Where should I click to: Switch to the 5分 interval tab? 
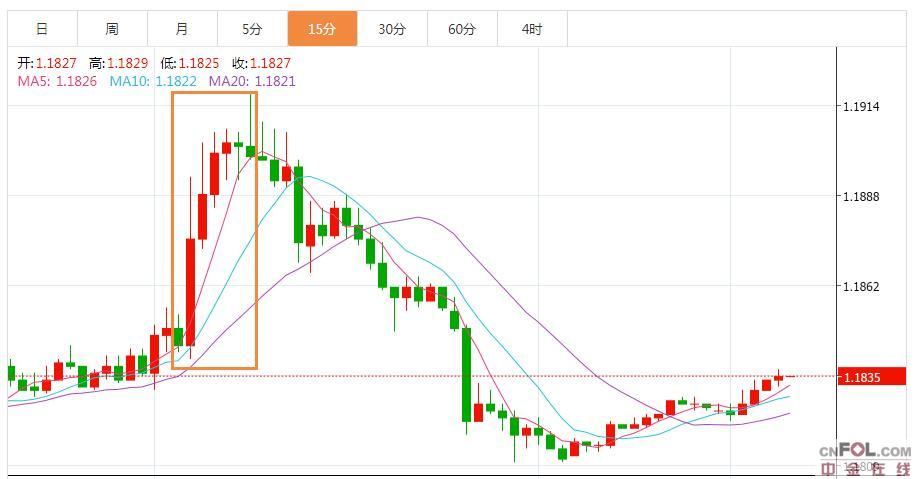(252, 29)
